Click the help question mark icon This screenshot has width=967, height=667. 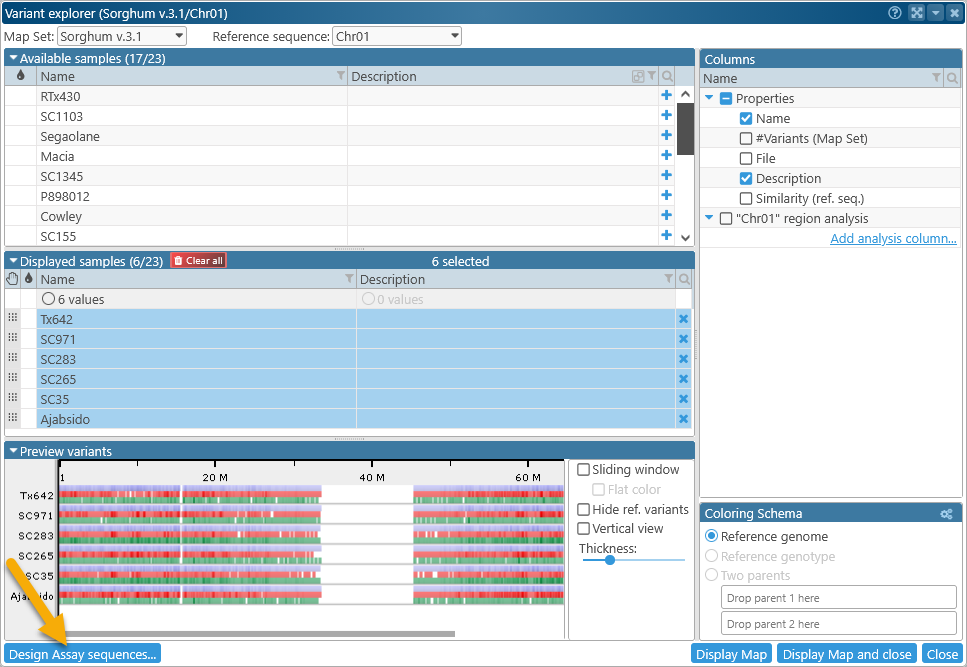(x=895, y=13)
